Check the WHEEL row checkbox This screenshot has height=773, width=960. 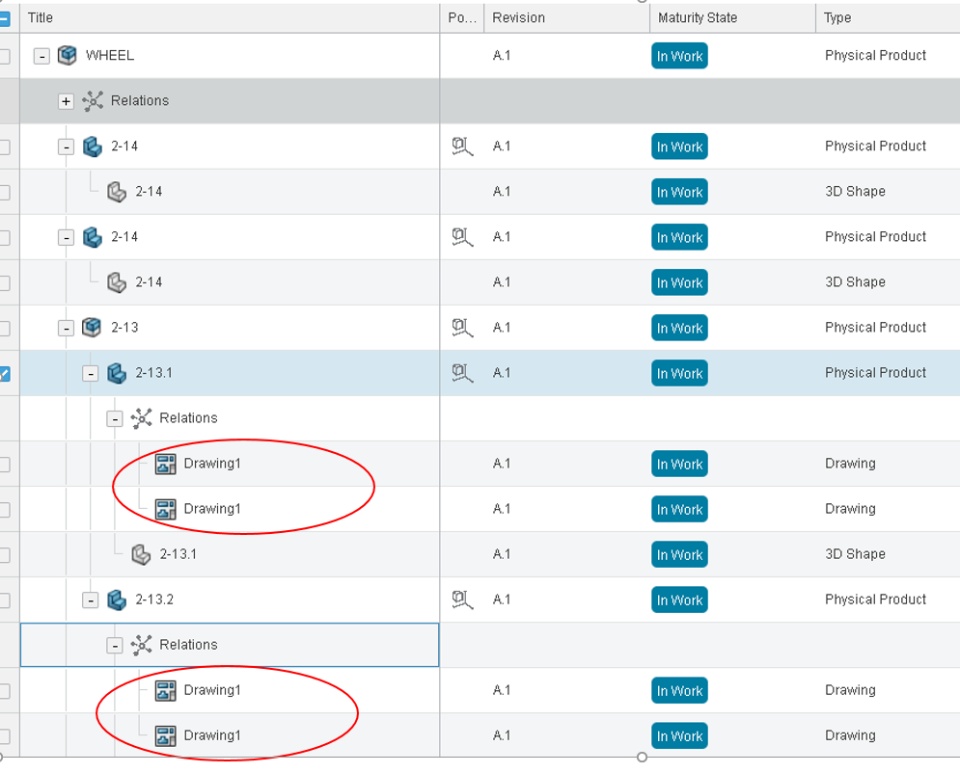point(4,56)
